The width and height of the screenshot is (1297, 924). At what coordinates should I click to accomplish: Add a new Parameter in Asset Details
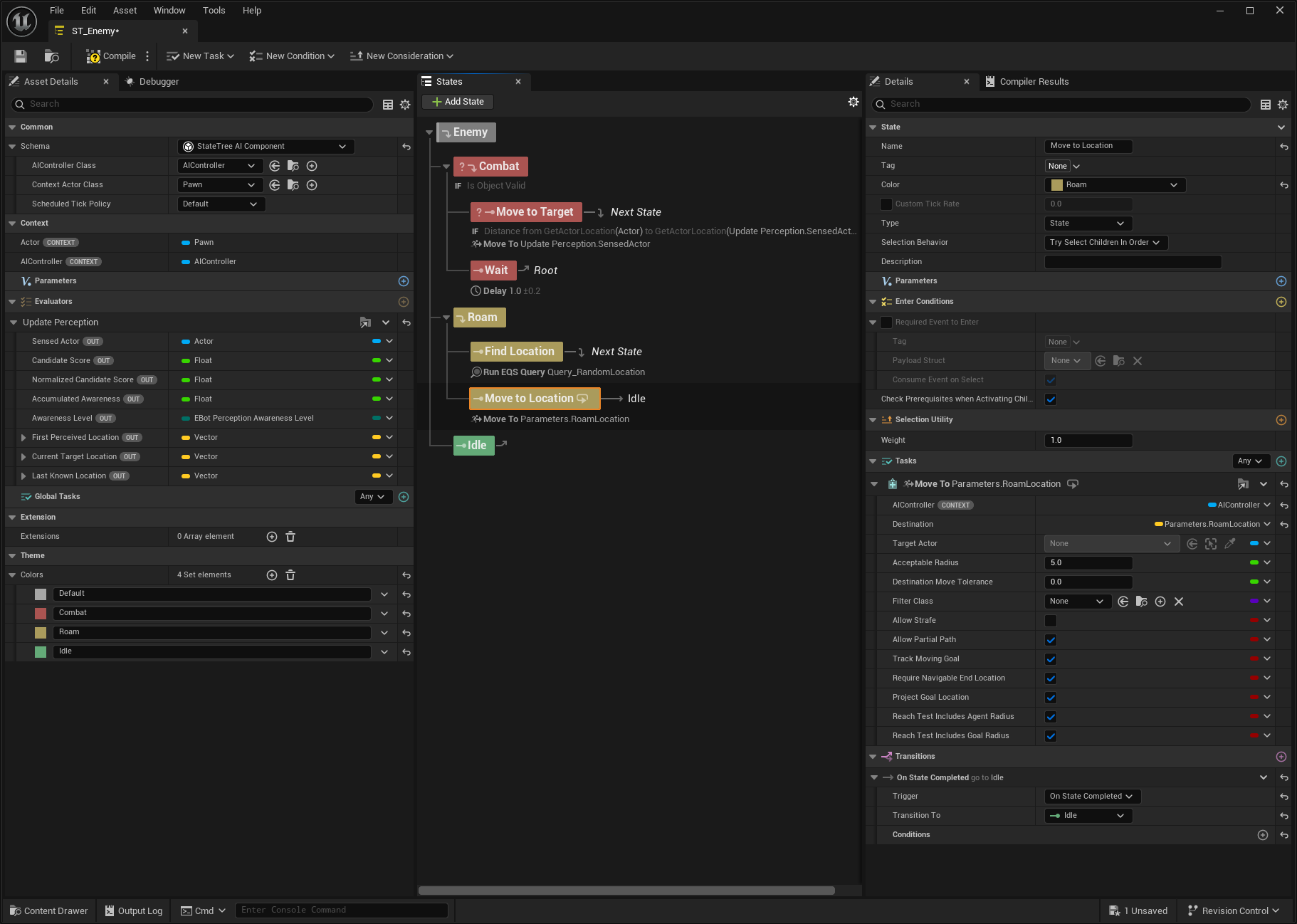tap(404, 281)
